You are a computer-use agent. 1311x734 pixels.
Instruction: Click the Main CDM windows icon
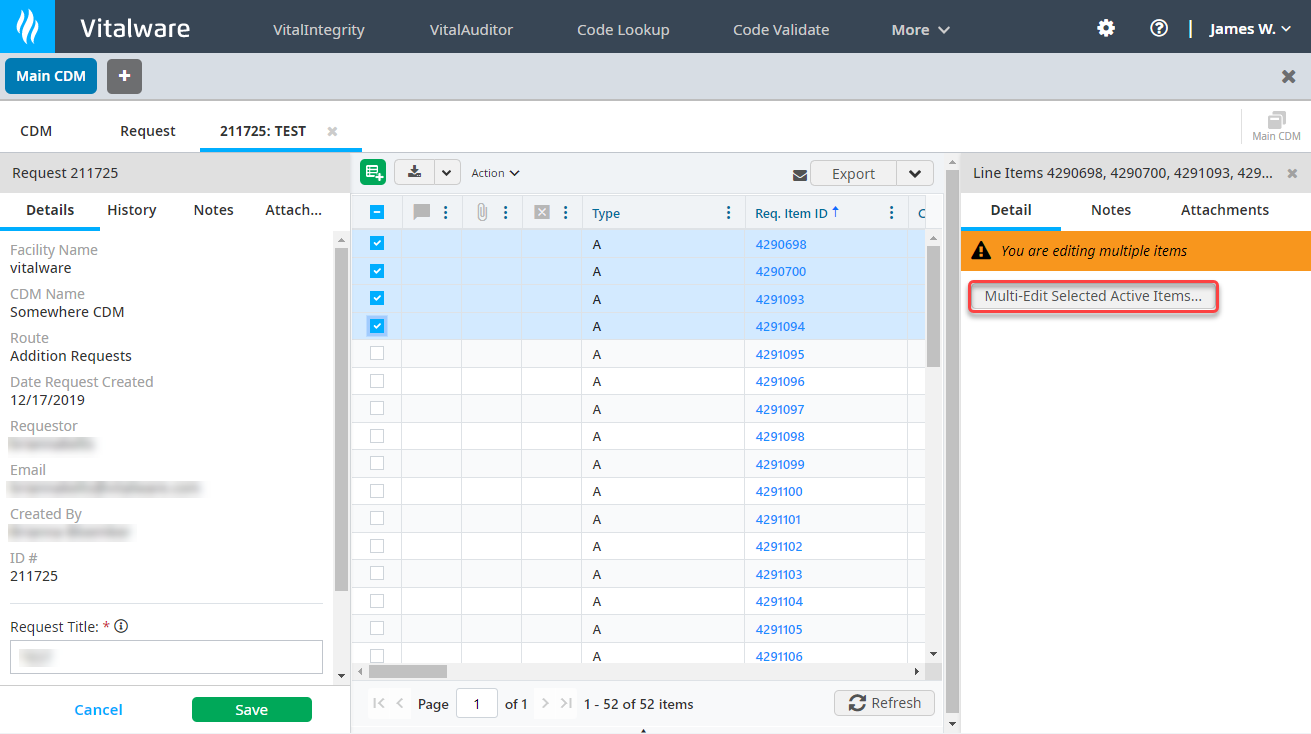(x=1276, y=125)
